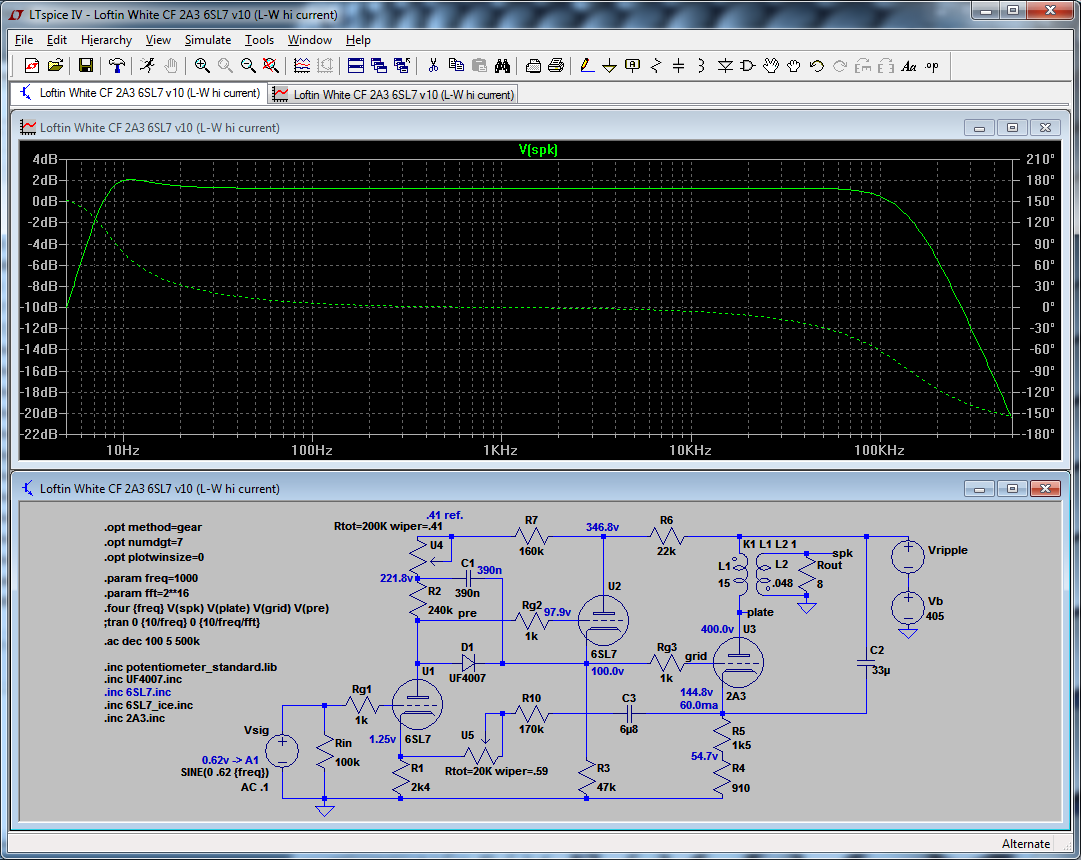Click the Vripple source symbol

908,557
